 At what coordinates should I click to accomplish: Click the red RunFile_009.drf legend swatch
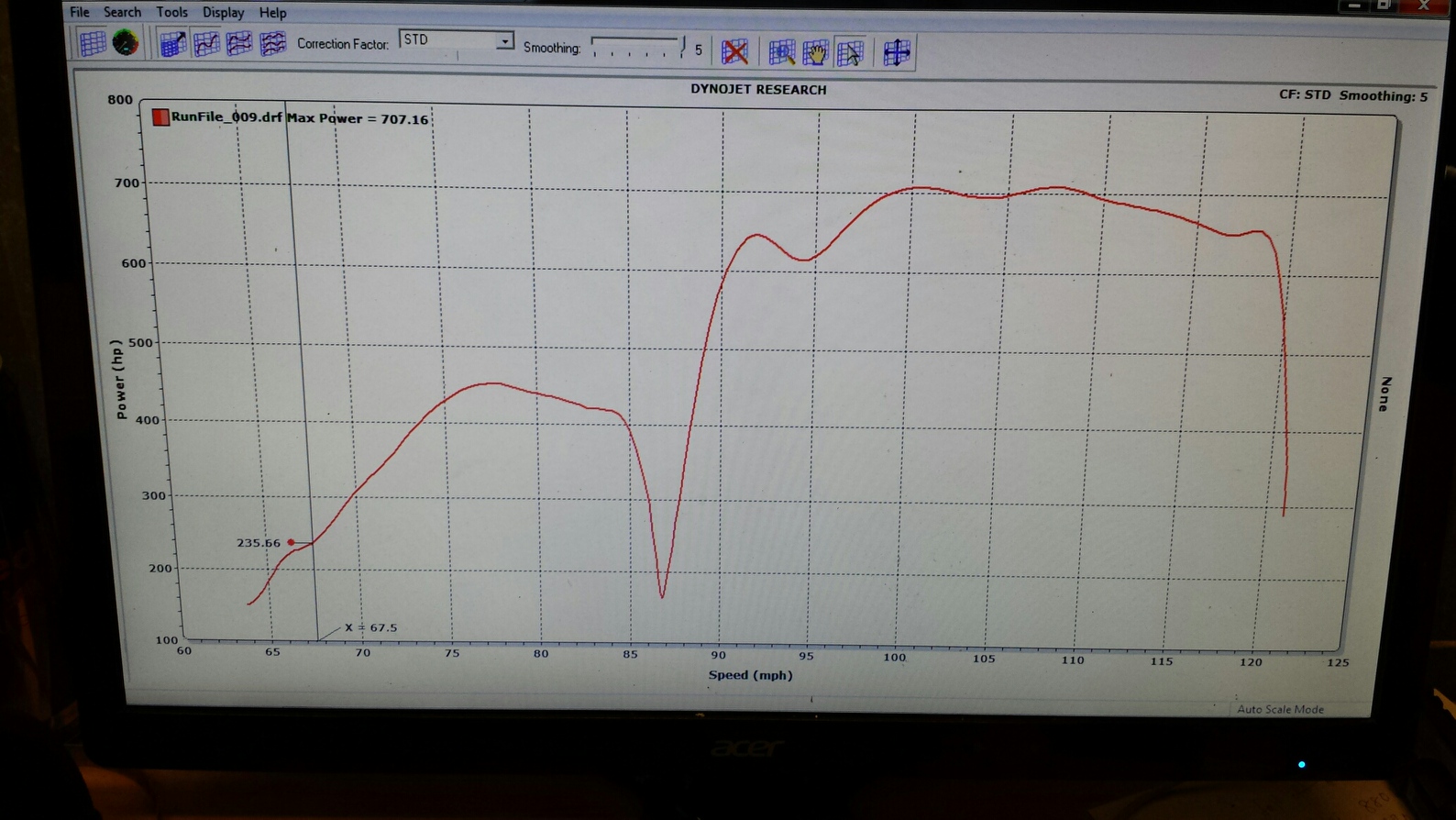160,116
